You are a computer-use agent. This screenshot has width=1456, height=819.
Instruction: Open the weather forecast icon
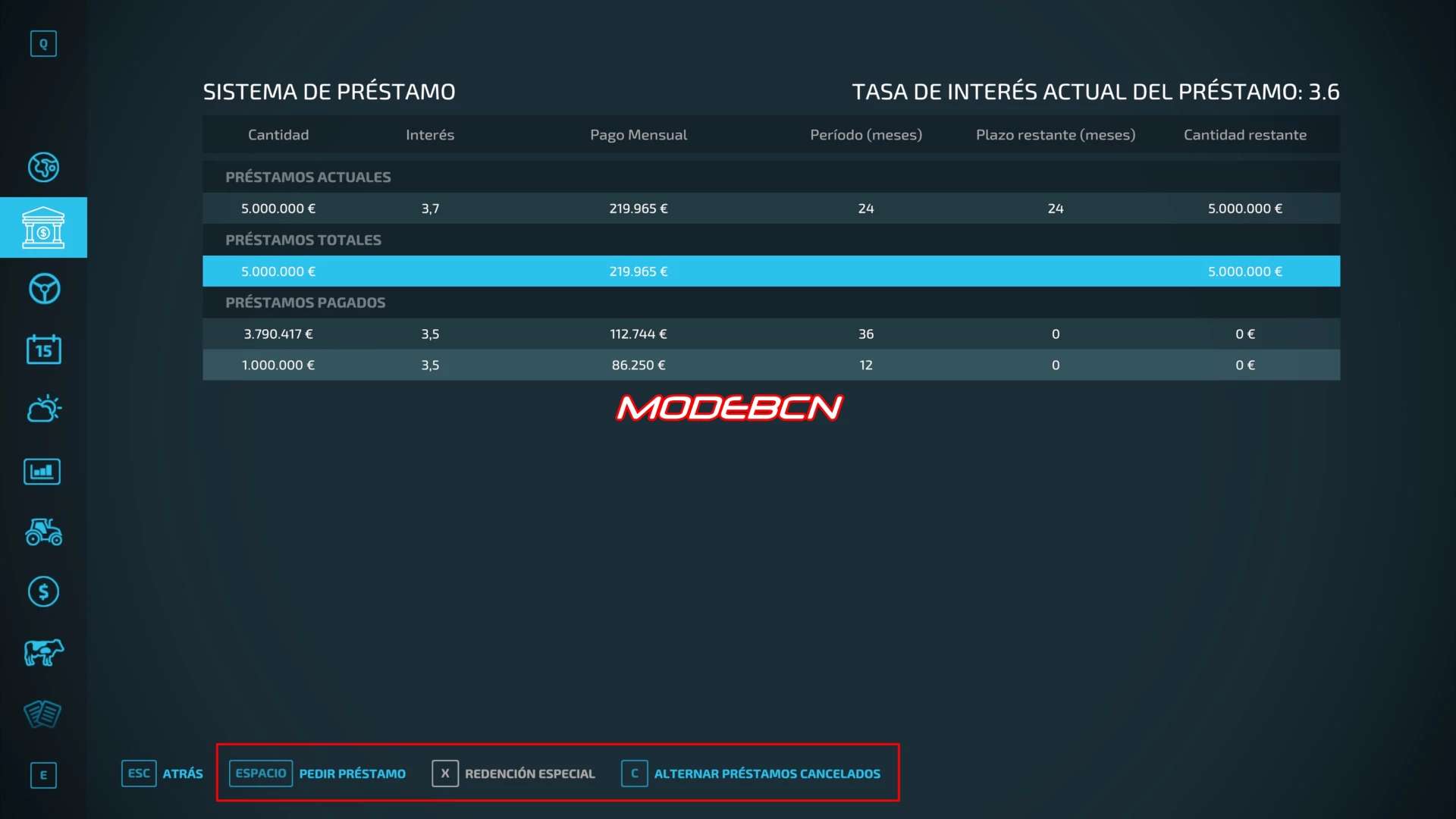[x=43, y=409]
